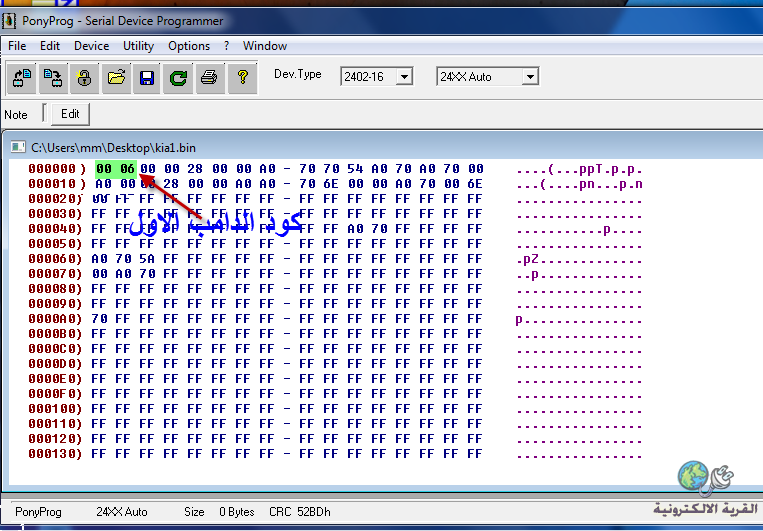Click ASCII column text ....(...ppT.p.p.

click(x=580, y=169)
